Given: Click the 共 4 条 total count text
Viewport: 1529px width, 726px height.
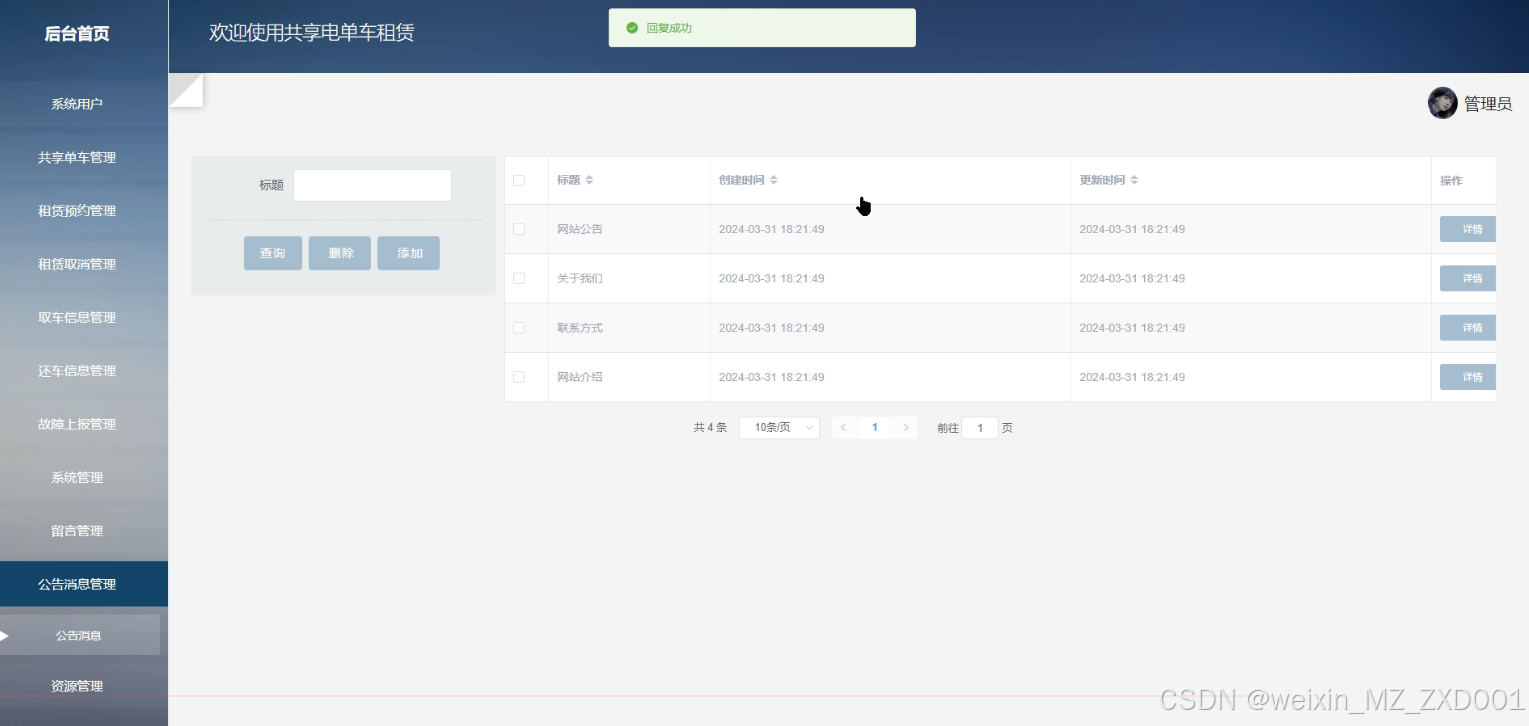Looking at the screenshot, I should pos(710,428).
